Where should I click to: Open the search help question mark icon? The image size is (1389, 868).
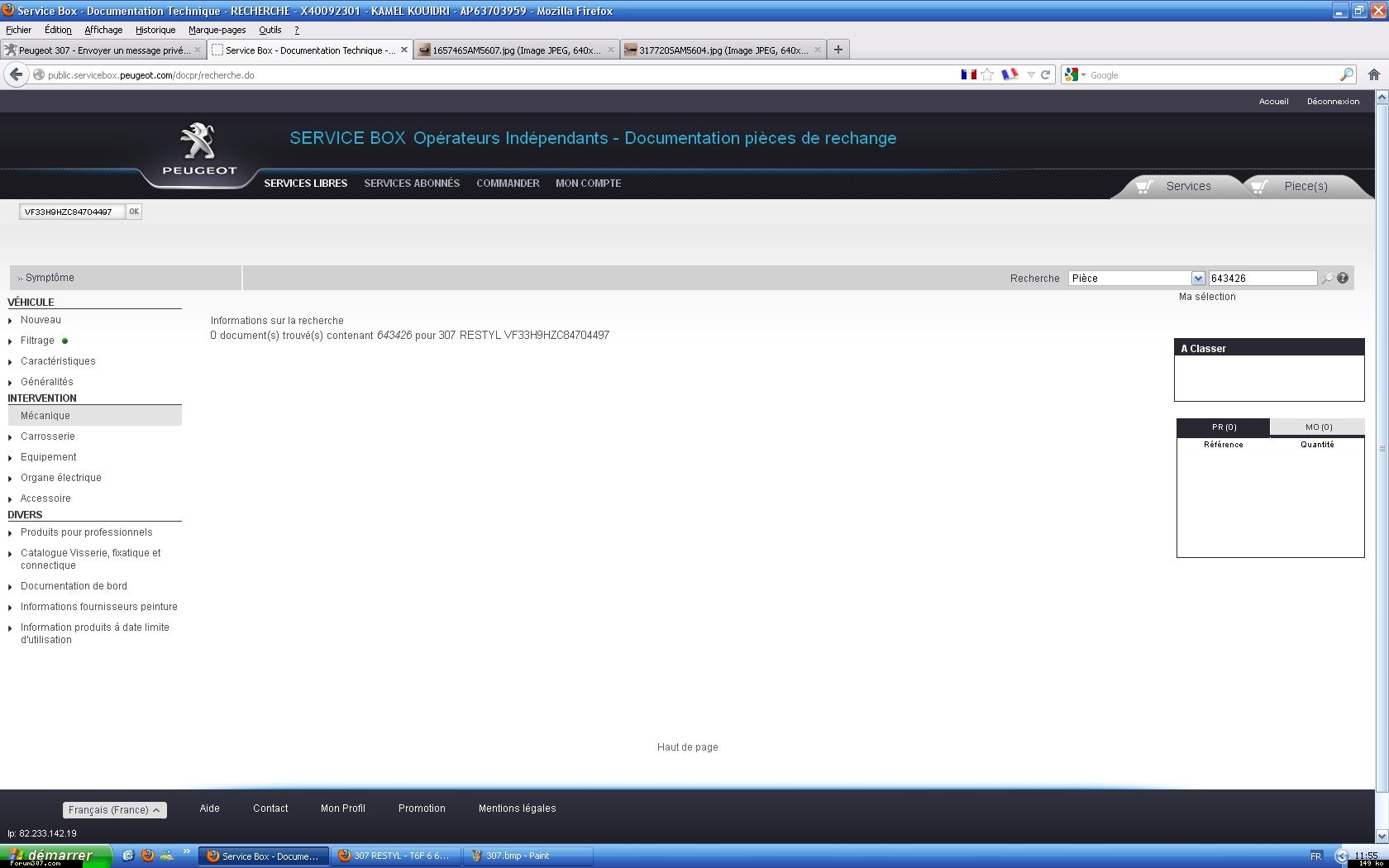click(x=1343, y=279)
